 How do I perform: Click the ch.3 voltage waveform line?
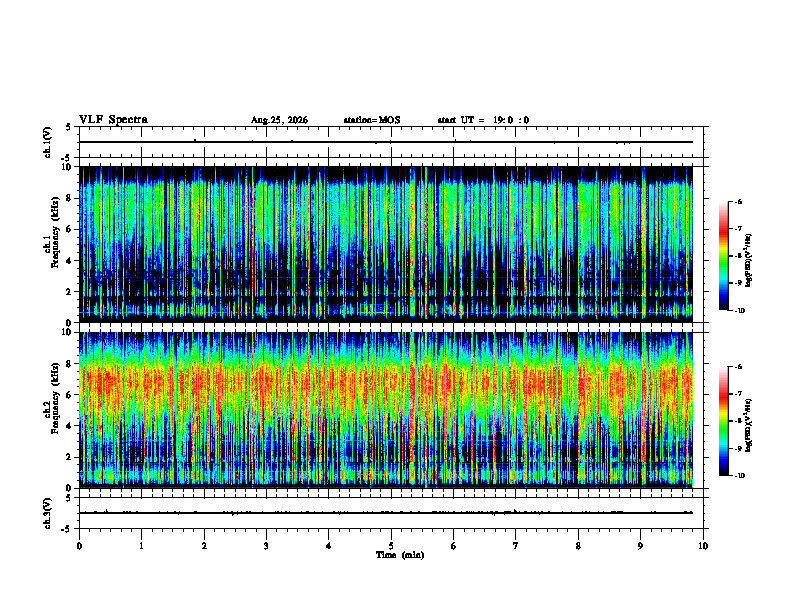[386, 513]
